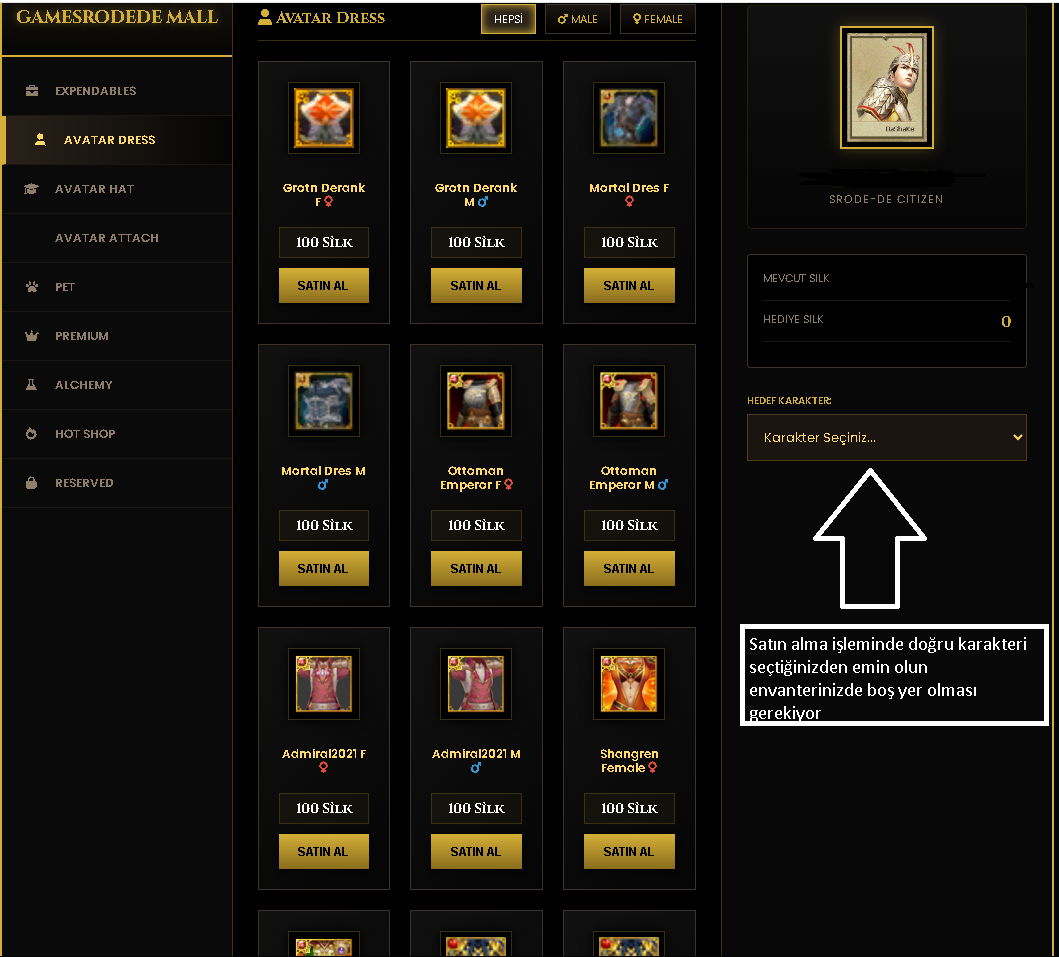Image resolution: width=1059 pixels, height=957 pixels.
Task: Select the Pet paw icon
Action: coord(31,287)
